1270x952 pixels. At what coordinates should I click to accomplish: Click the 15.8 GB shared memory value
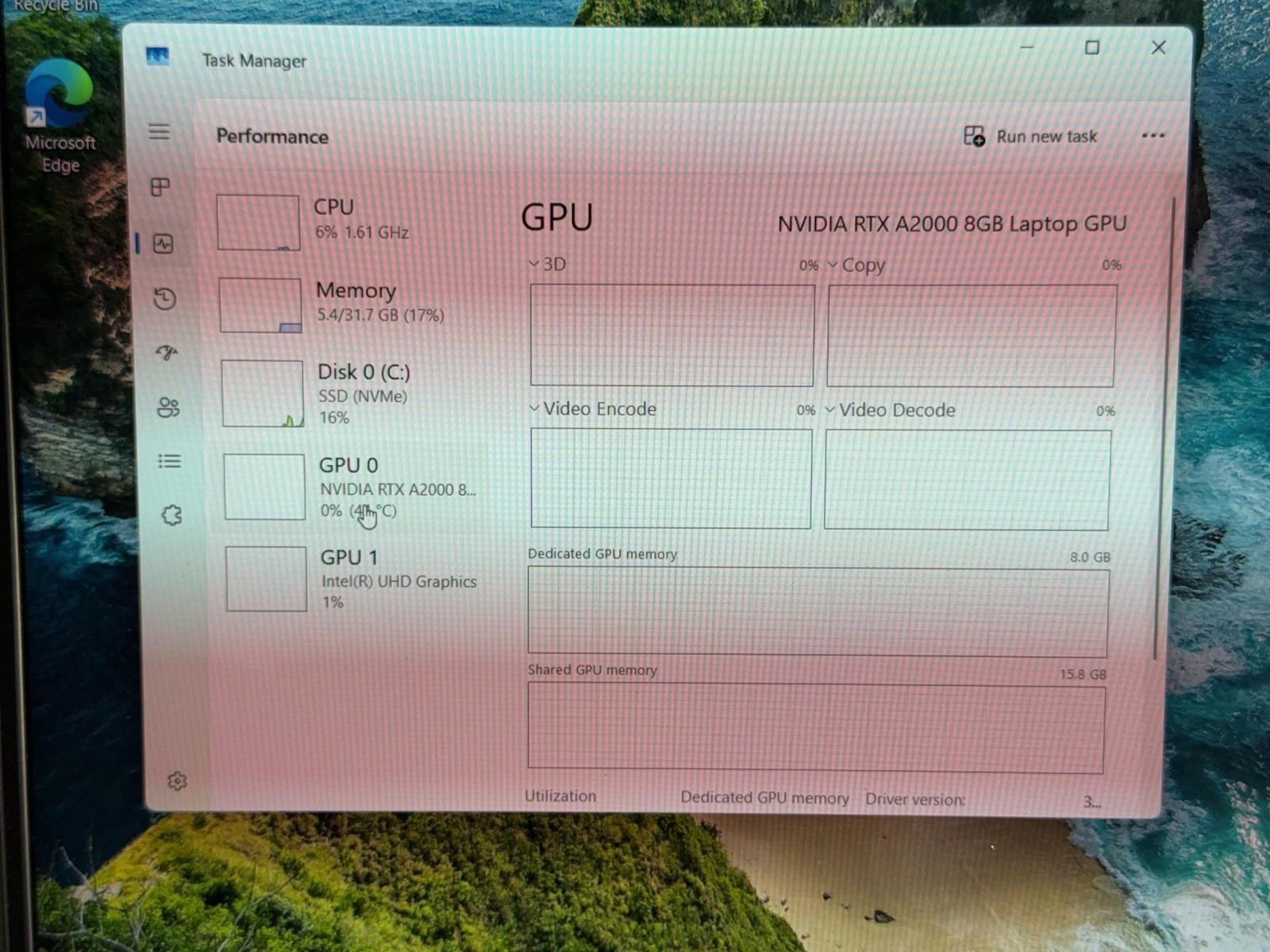1083,674
